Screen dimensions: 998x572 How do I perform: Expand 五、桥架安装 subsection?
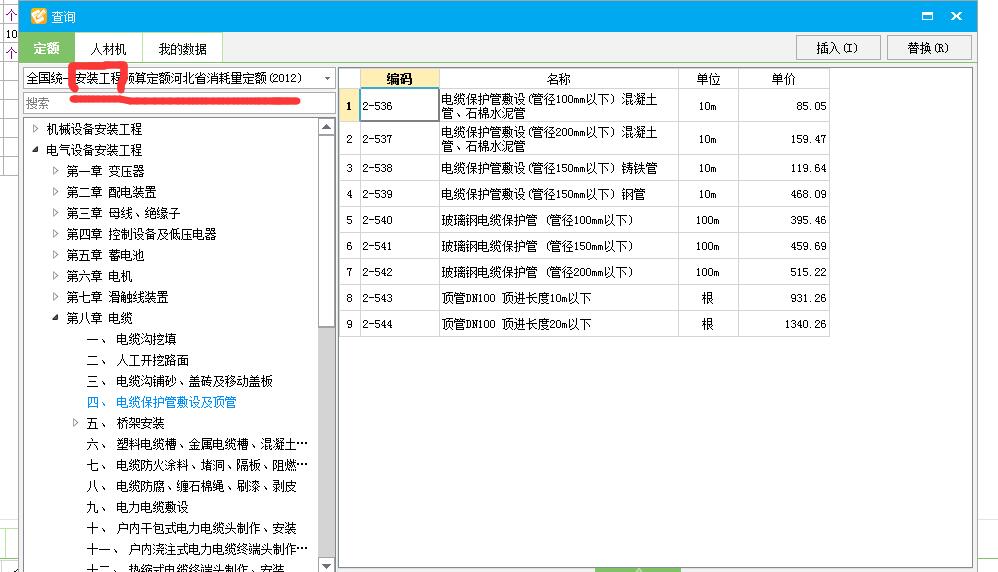(75, 422)
